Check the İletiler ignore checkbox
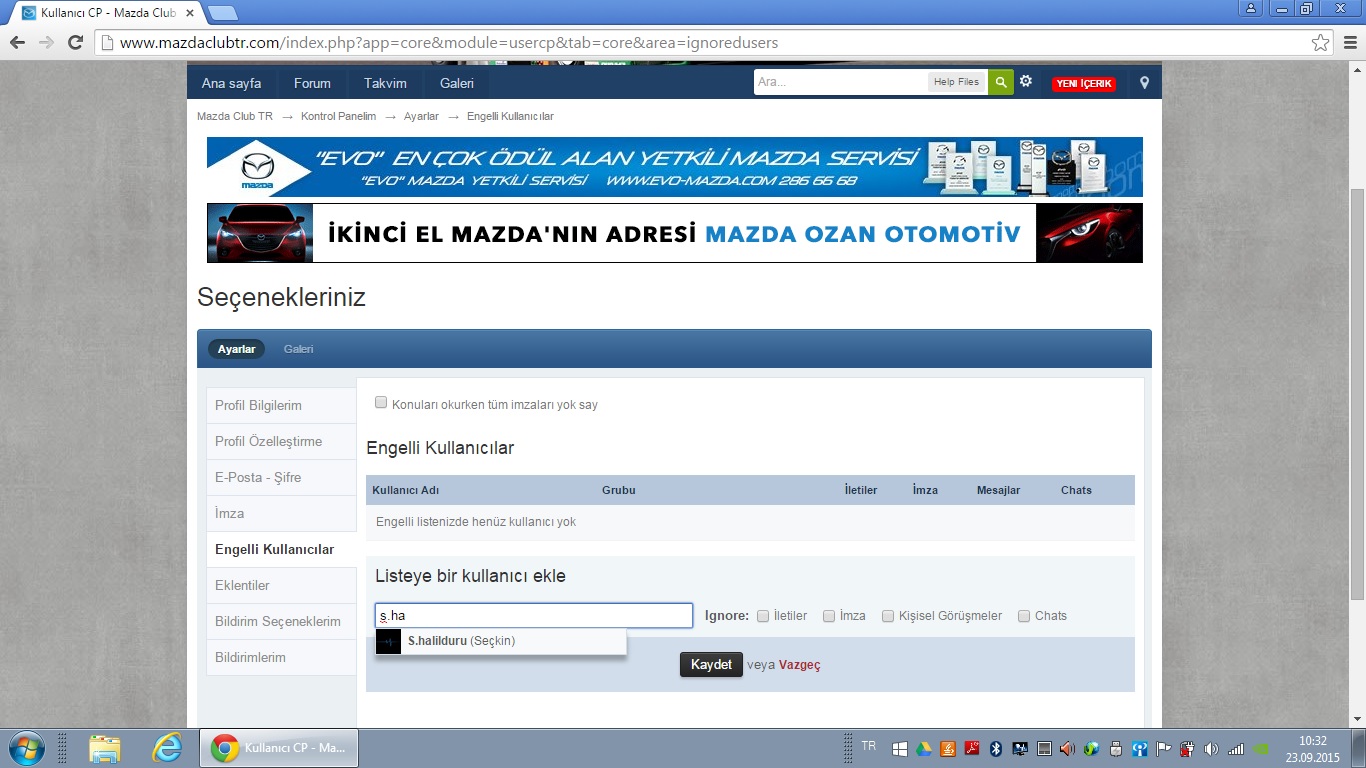This screenshot has height=768, width=1366. [763, 616]
